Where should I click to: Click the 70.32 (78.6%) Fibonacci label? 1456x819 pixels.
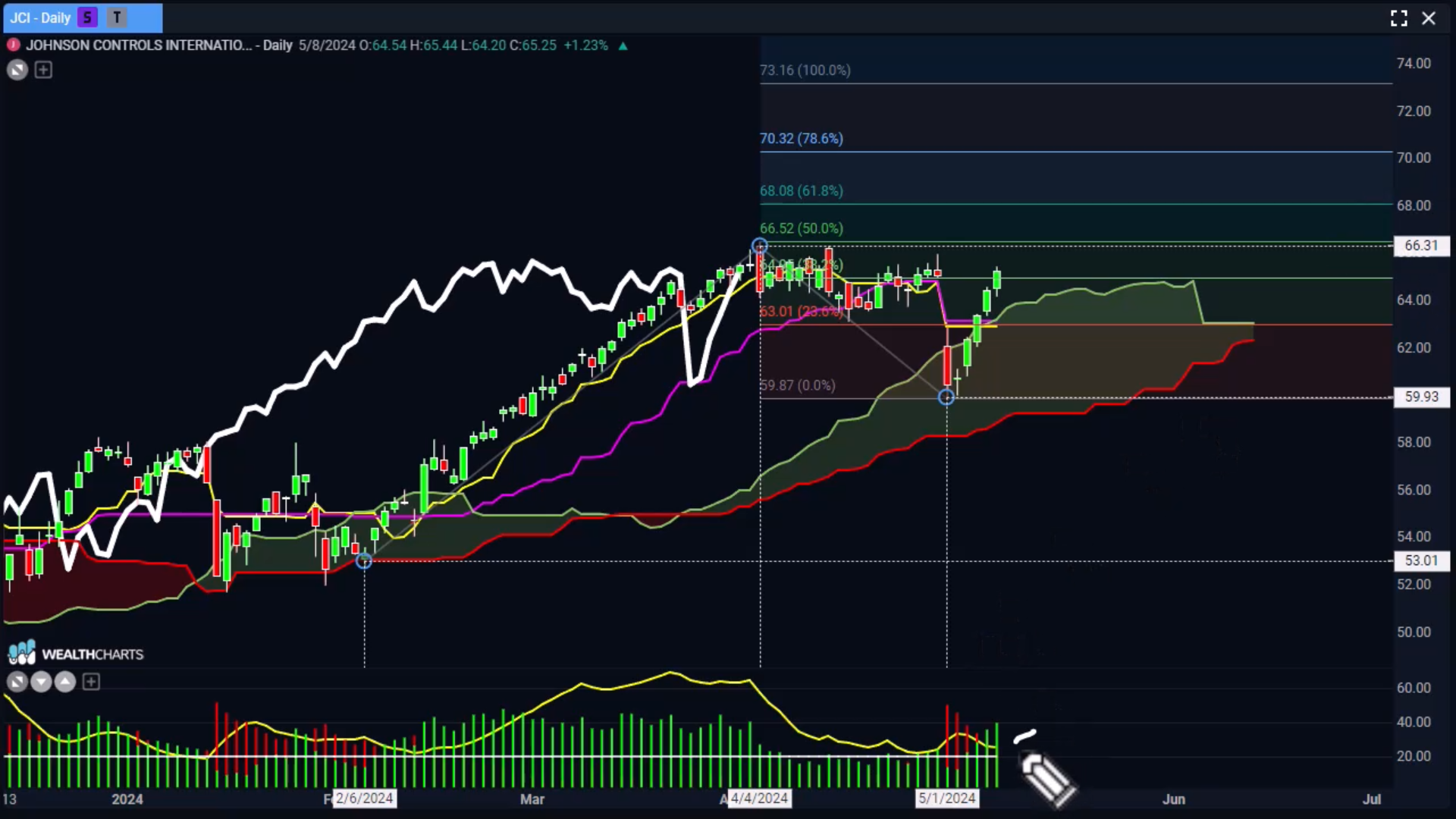click(802, 139)
